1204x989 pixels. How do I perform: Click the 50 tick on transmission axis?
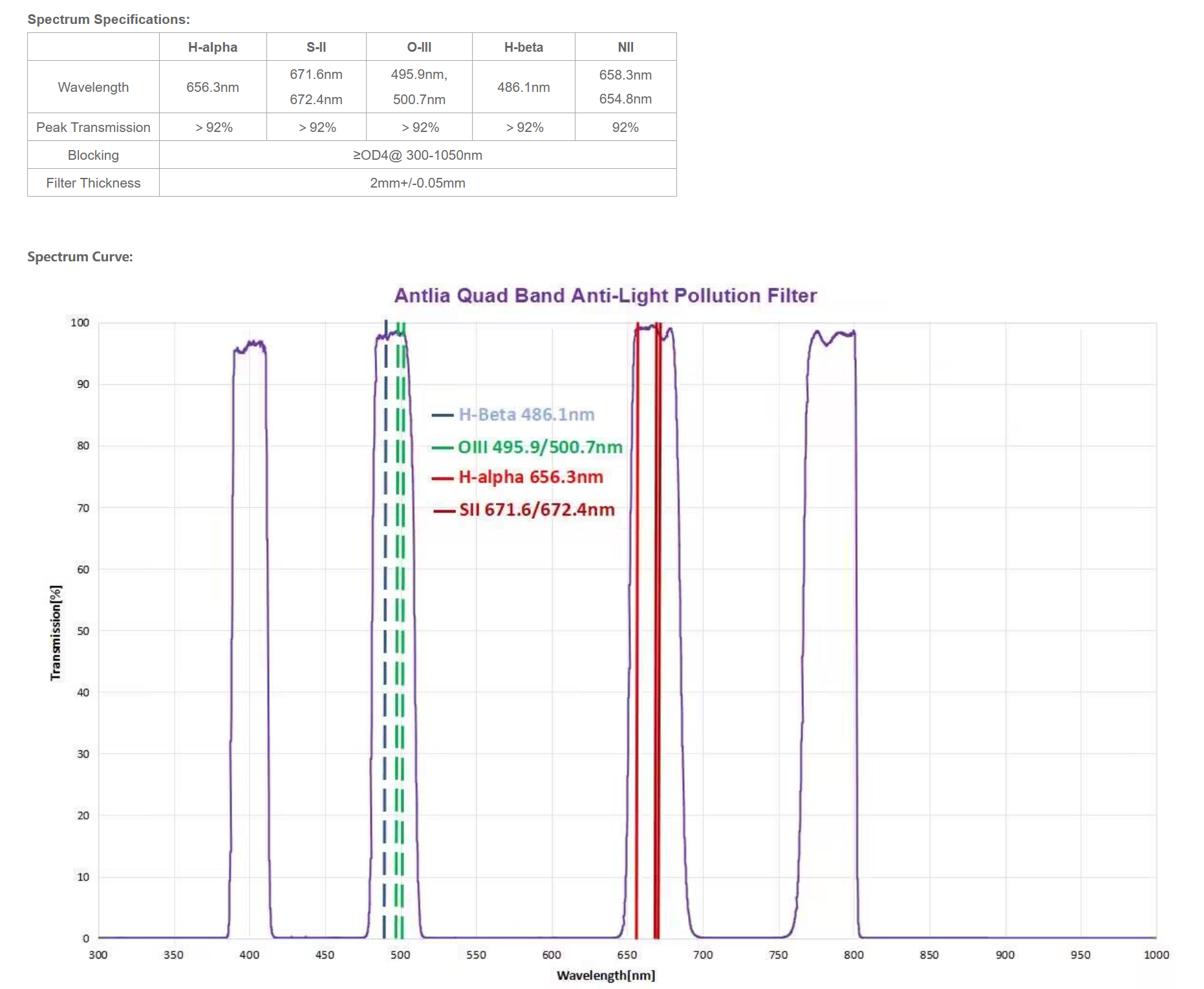click(x=83, y=631)
